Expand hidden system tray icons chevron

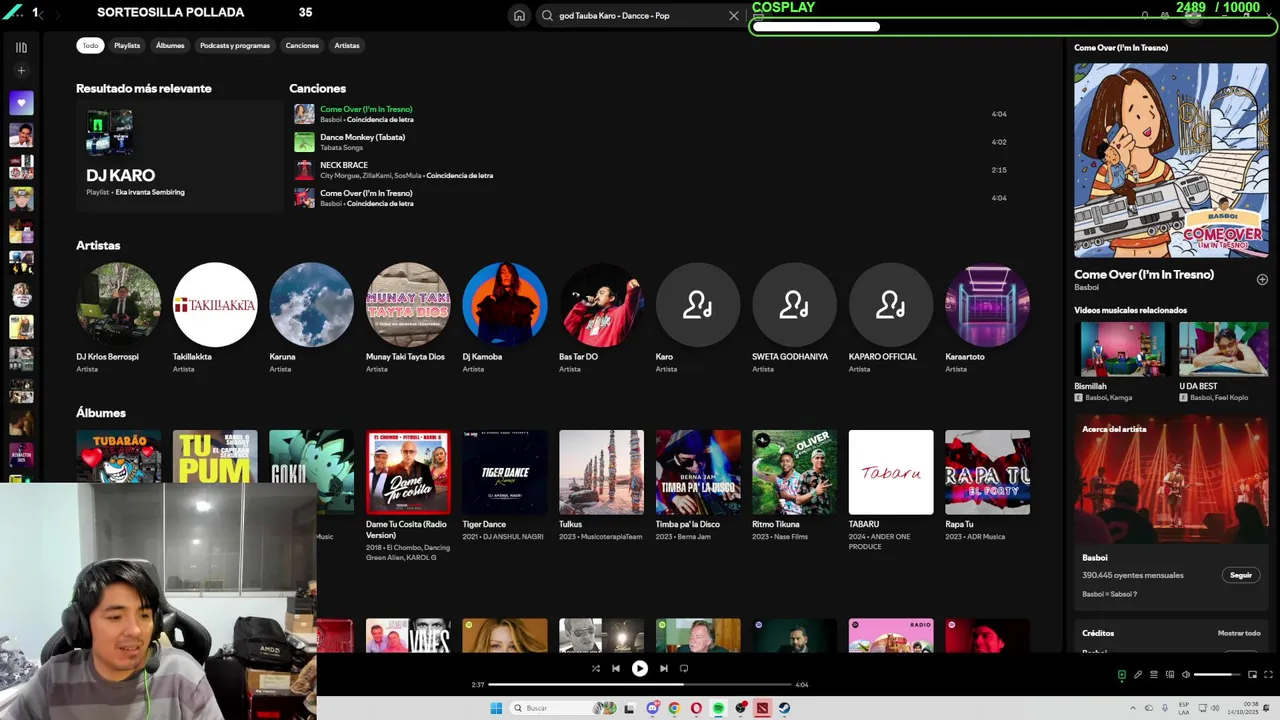(1133, 708)
